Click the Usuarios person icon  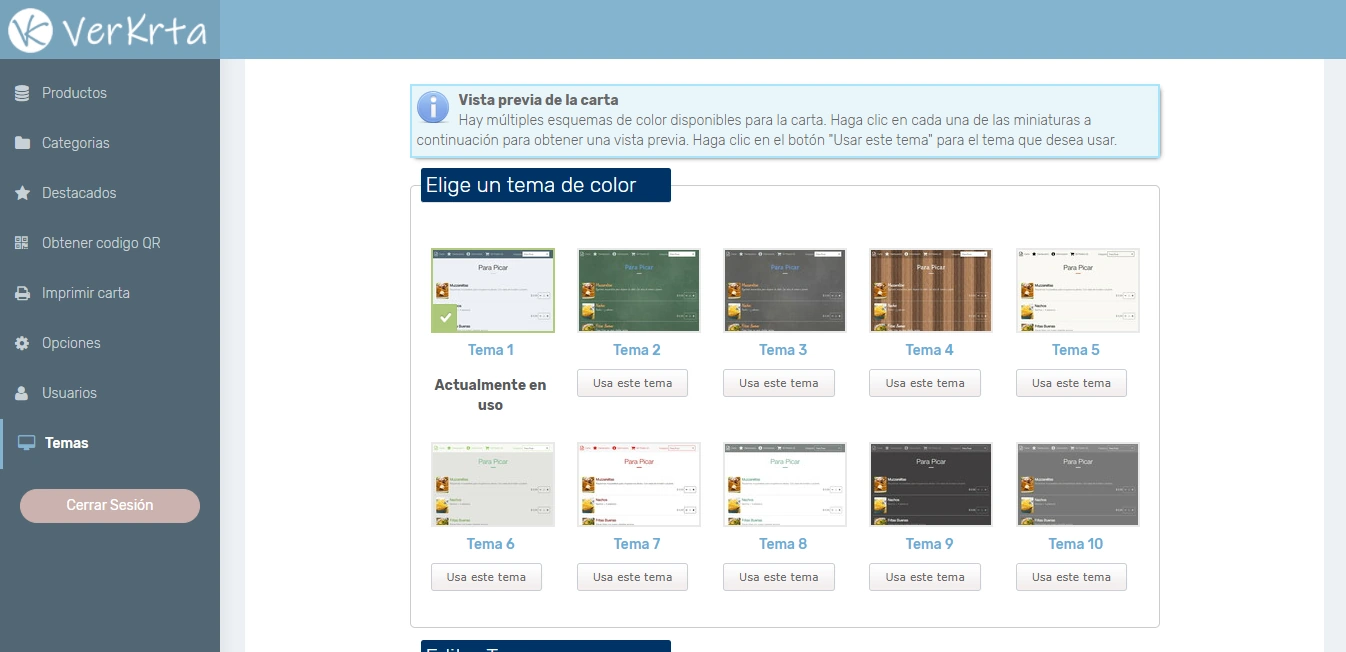22,393
